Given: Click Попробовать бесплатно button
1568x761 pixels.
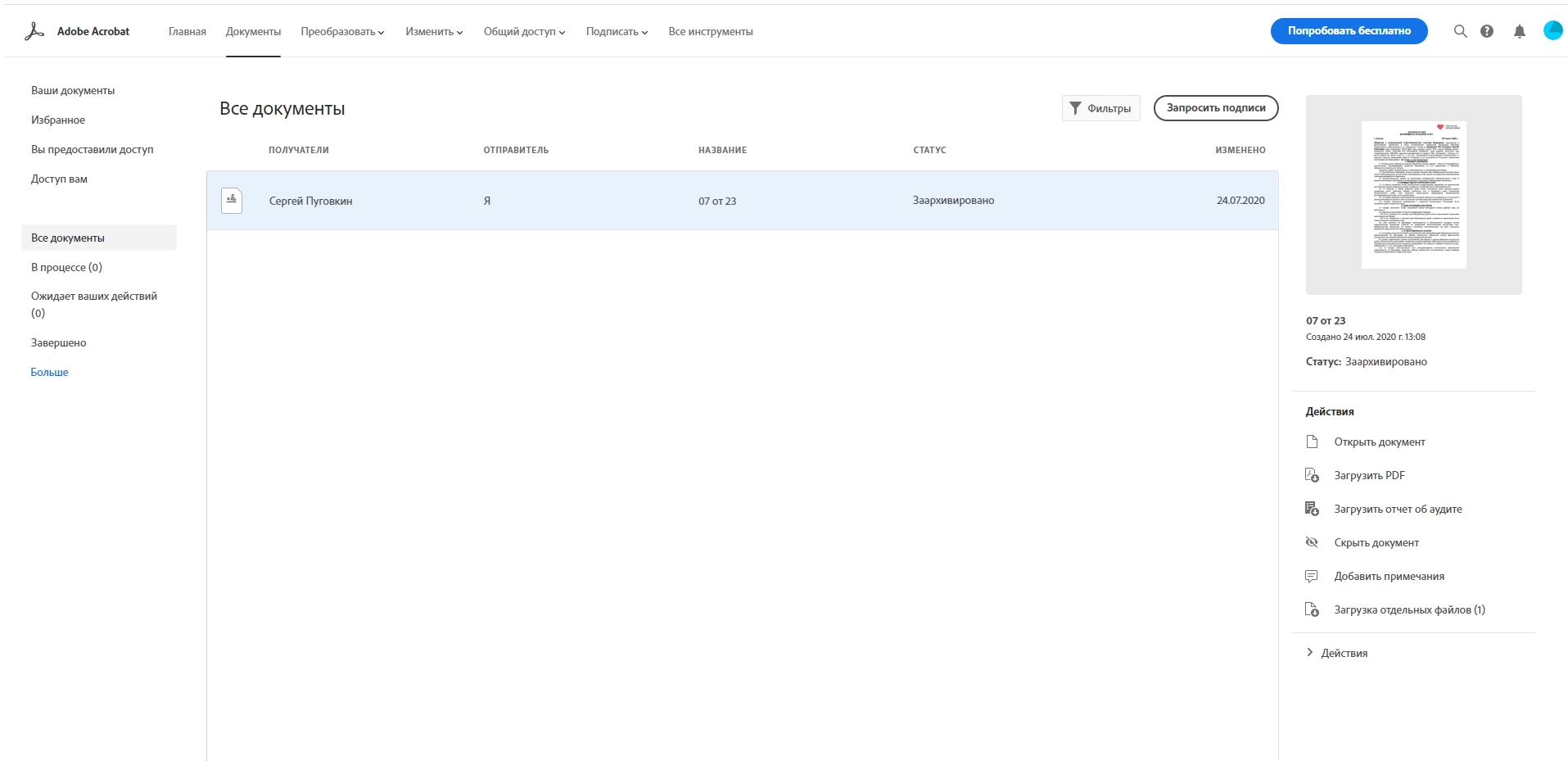Looking at the screenshot, I should pos(1349,31).
